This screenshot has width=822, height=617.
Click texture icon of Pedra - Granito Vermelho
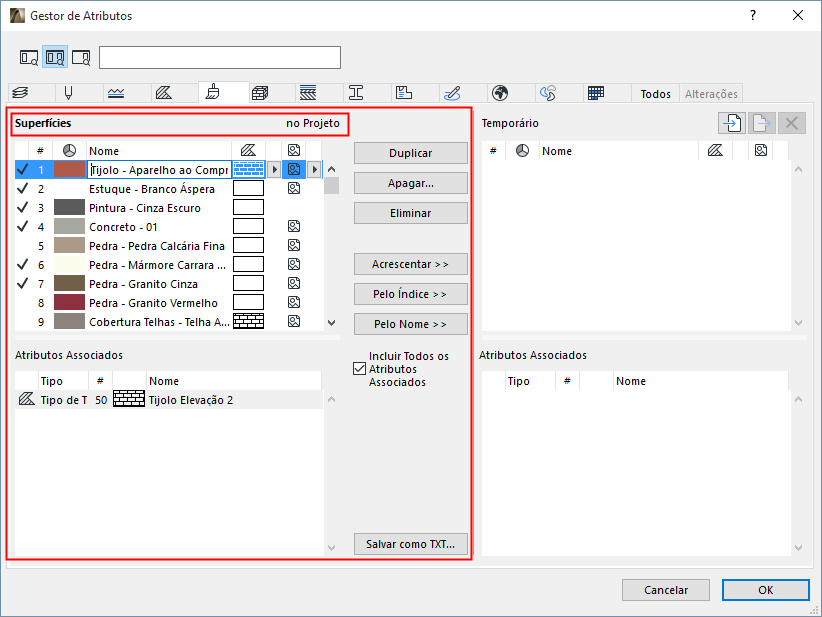point(294,302)
